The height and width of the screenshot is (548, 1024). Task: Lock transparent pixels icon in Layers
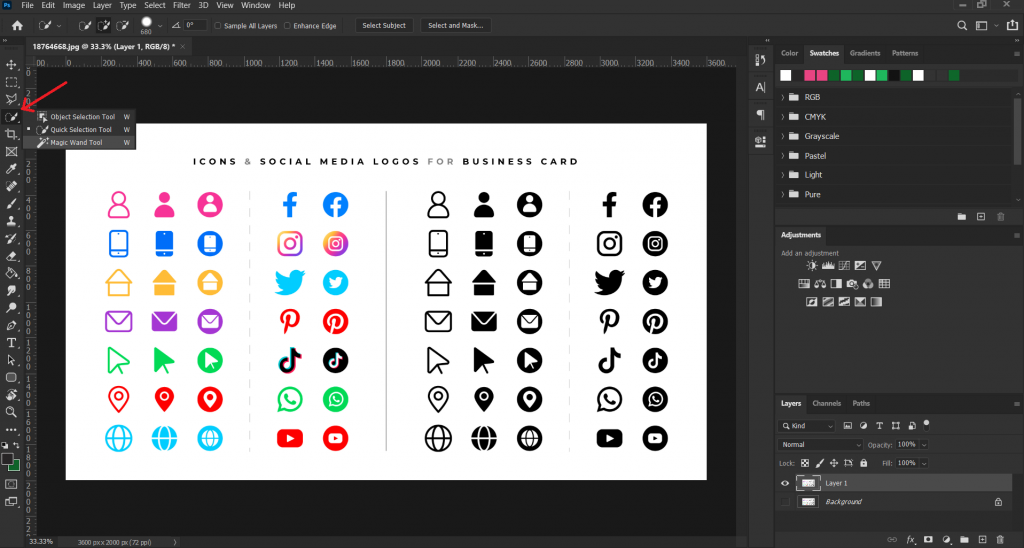click(x=805, y=463)
